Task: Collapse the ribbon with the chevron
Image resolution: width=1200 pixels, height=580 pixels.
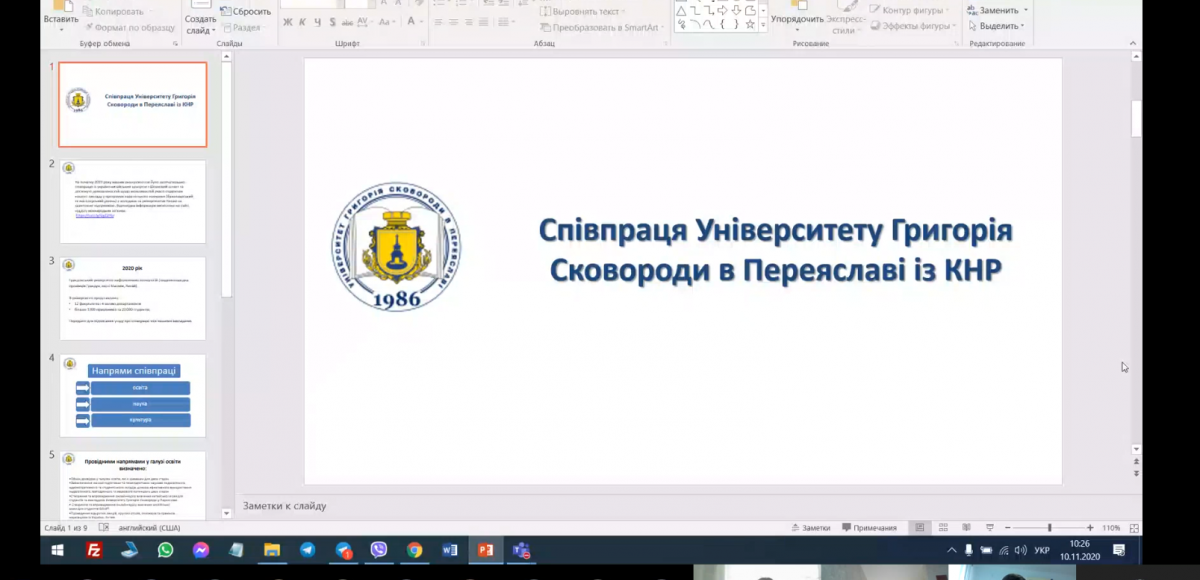Action: click(x=1133, y=43)
